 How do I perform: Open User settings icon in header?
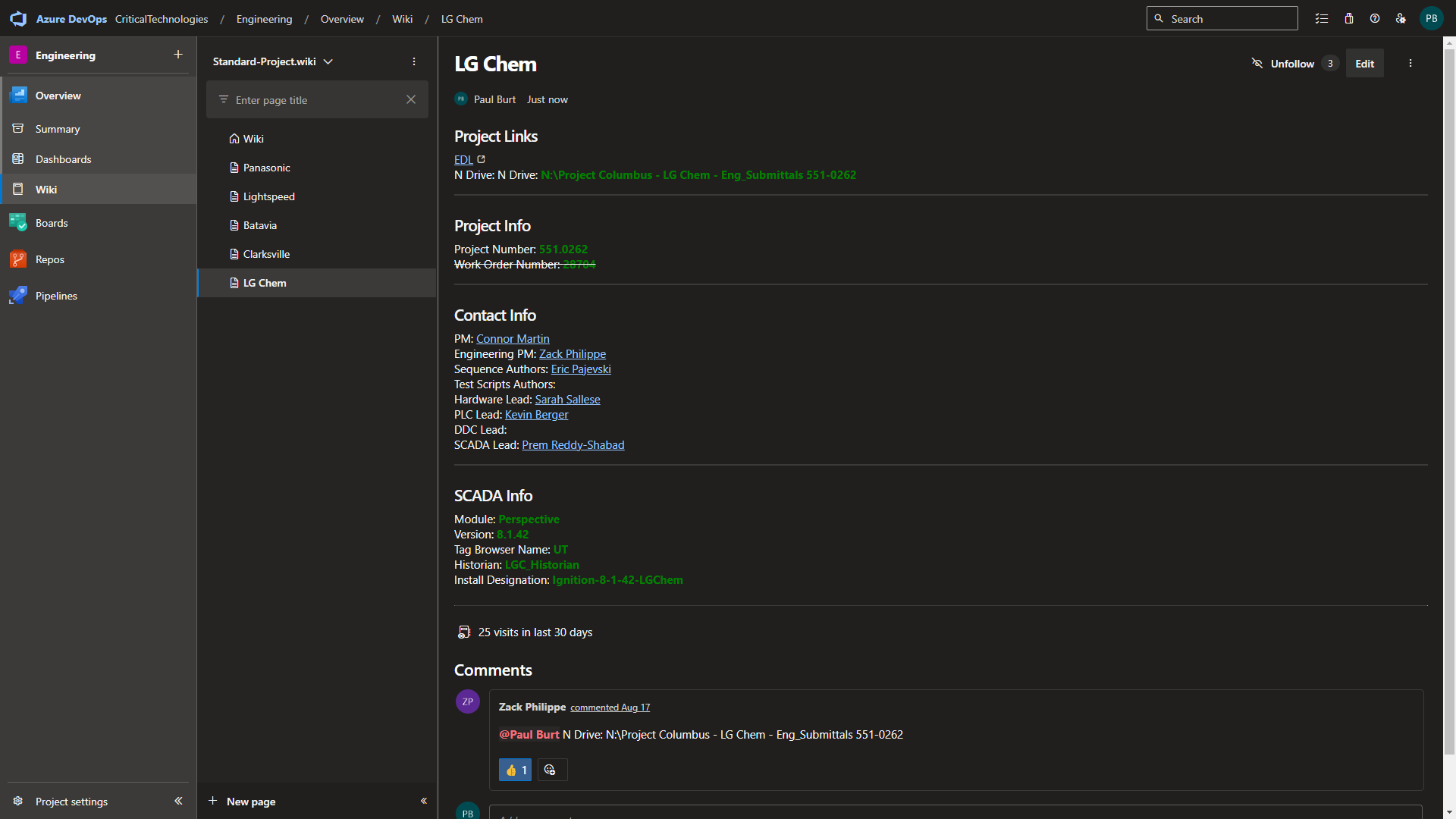pos(1401,19)
